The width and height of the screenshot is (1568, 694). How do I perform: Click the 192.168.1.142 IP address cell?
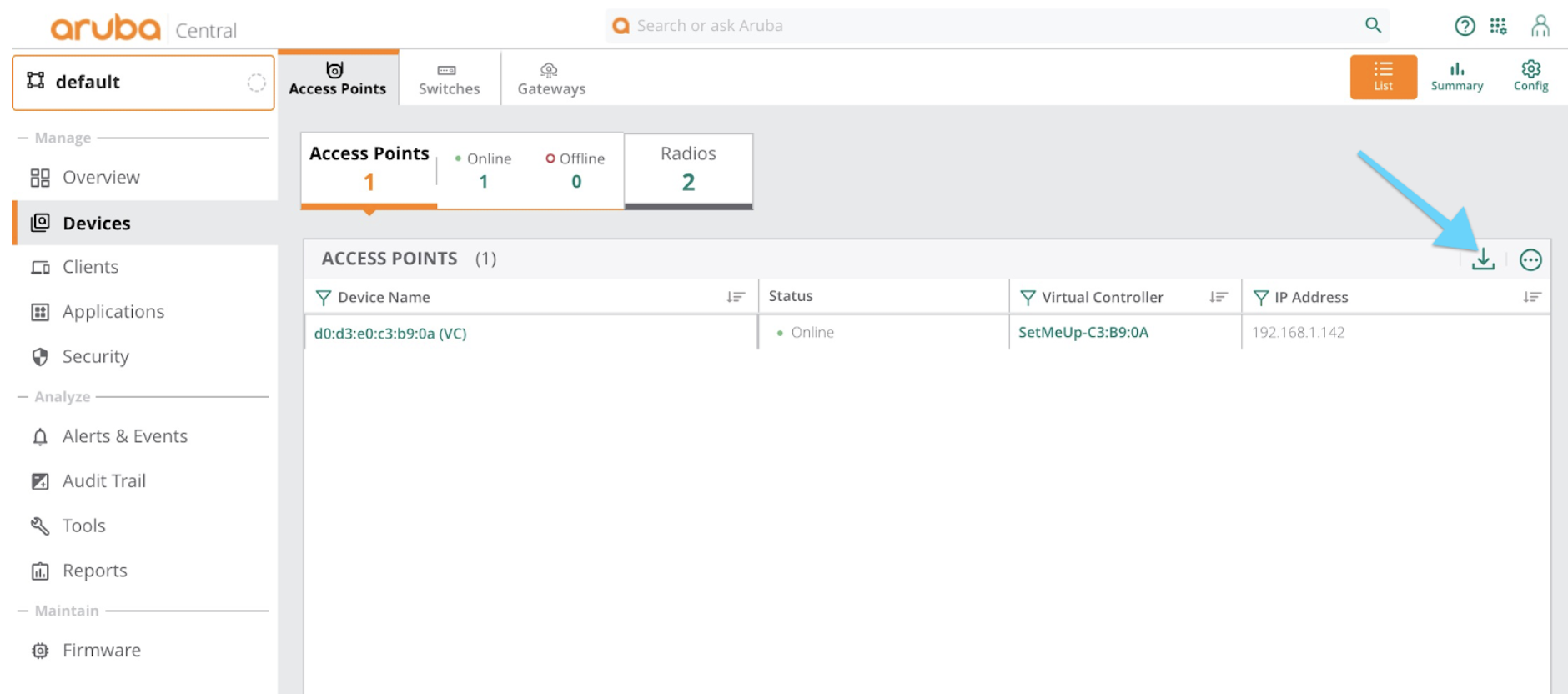(x=1299, y=333)
